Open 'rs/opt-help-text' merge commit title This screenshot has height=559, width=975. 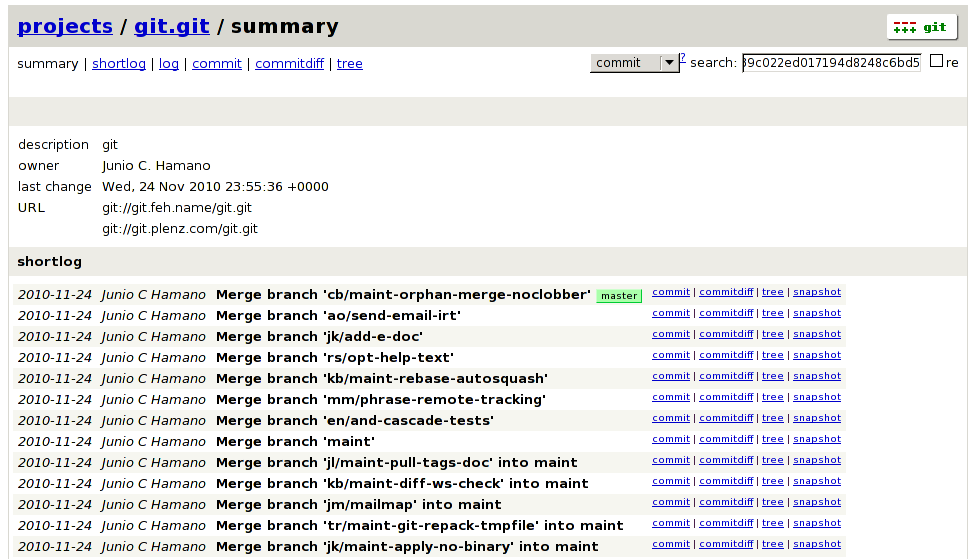click(335, 358)
